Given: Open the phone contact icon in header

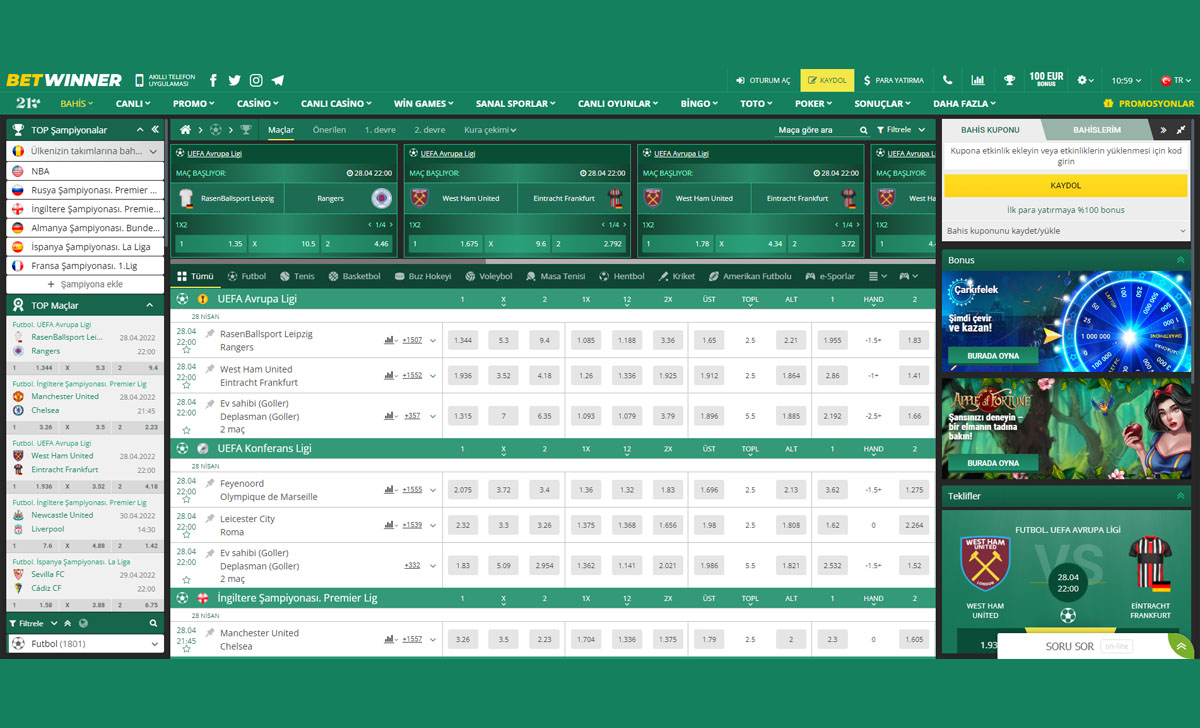Looking at the screenshot, I should click(948, 80).
